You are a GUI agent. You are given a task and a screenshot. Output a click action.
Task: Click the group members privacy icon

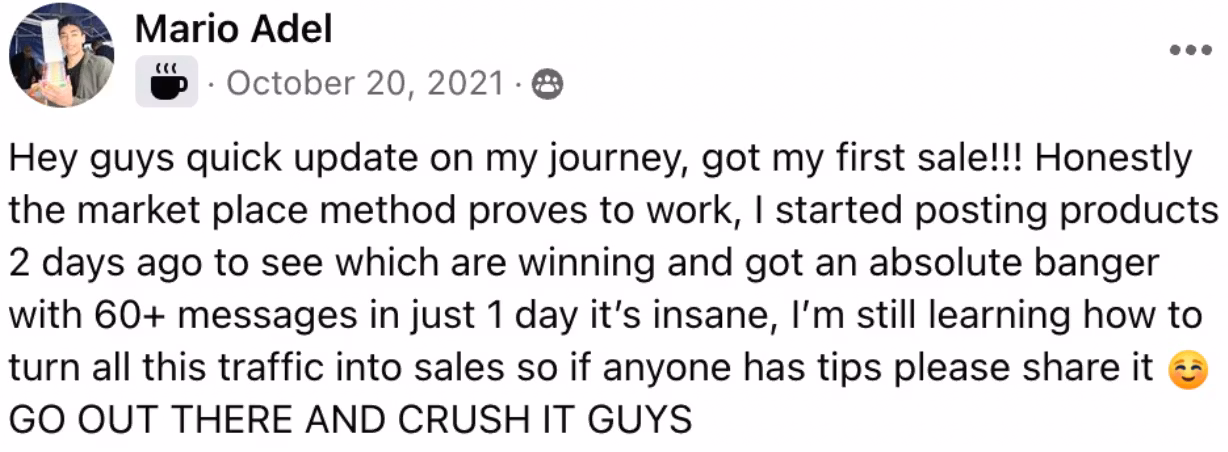click(547, 84)
